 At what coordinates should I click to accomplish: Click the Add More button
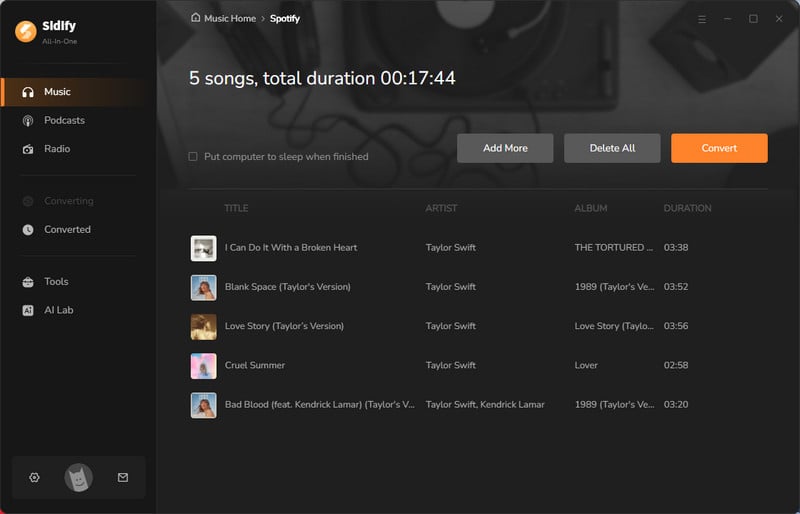pos(505,148)
